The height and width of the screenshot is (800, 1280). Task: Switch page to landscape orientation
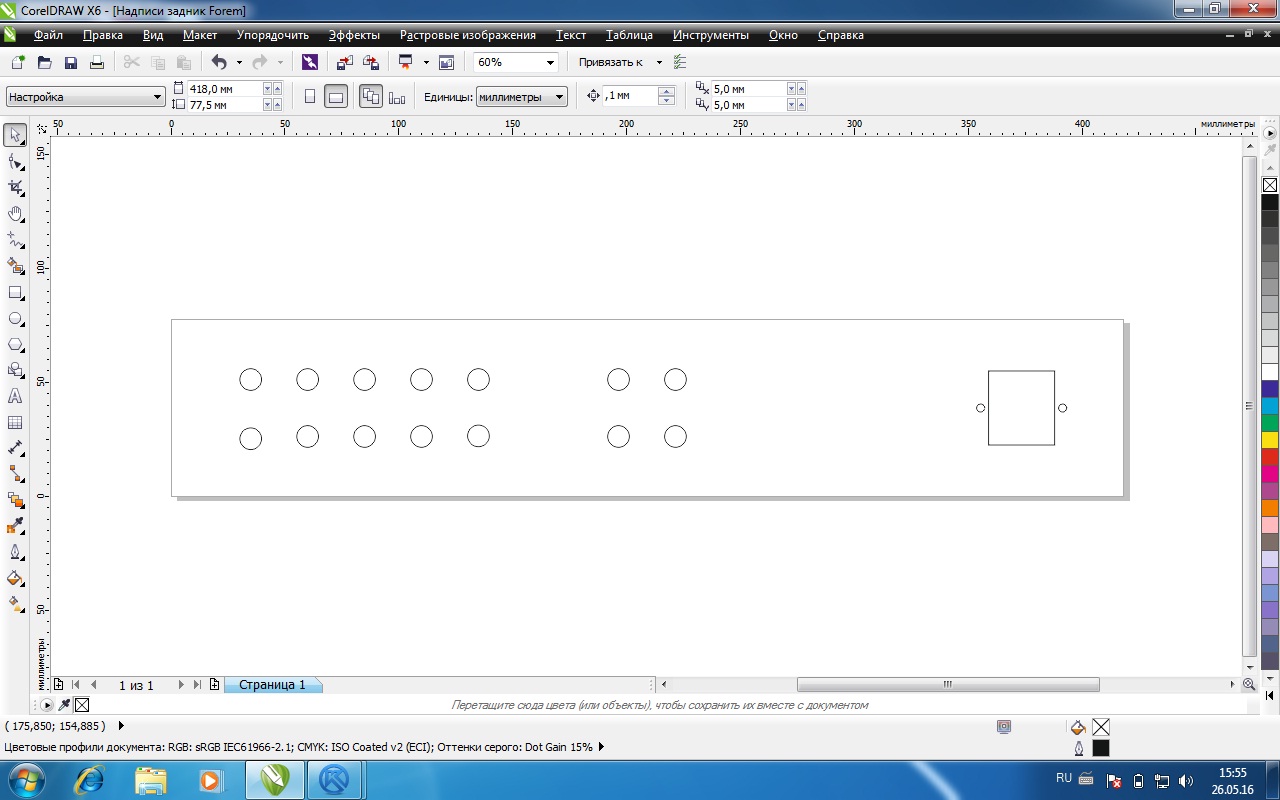coord(336,97)
